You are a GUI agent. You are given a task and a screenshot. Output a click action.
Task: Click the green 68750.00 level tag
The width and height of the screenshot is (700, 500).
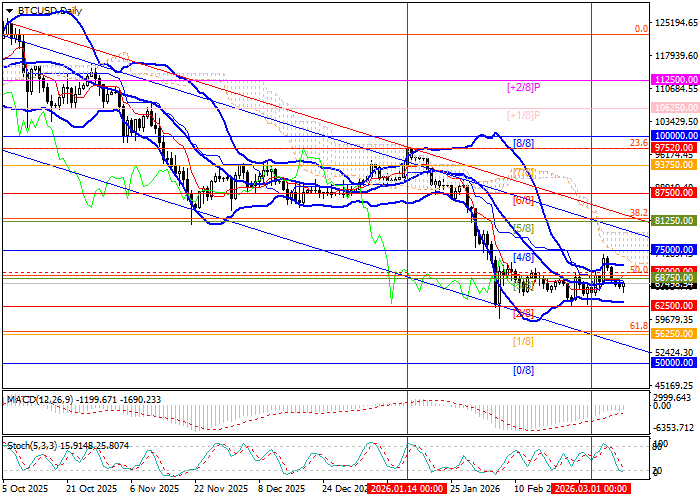675,278
